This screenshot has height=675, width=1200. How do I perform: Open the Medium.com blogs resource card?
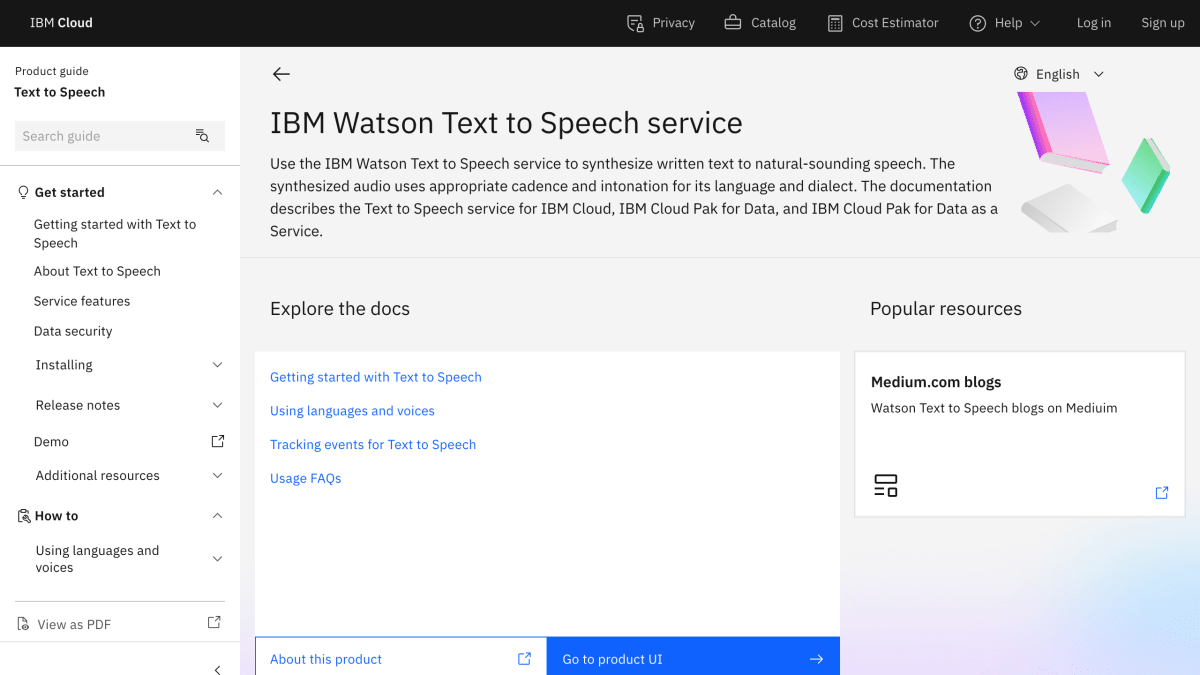pyautogui.click(x=1020, y=434)
